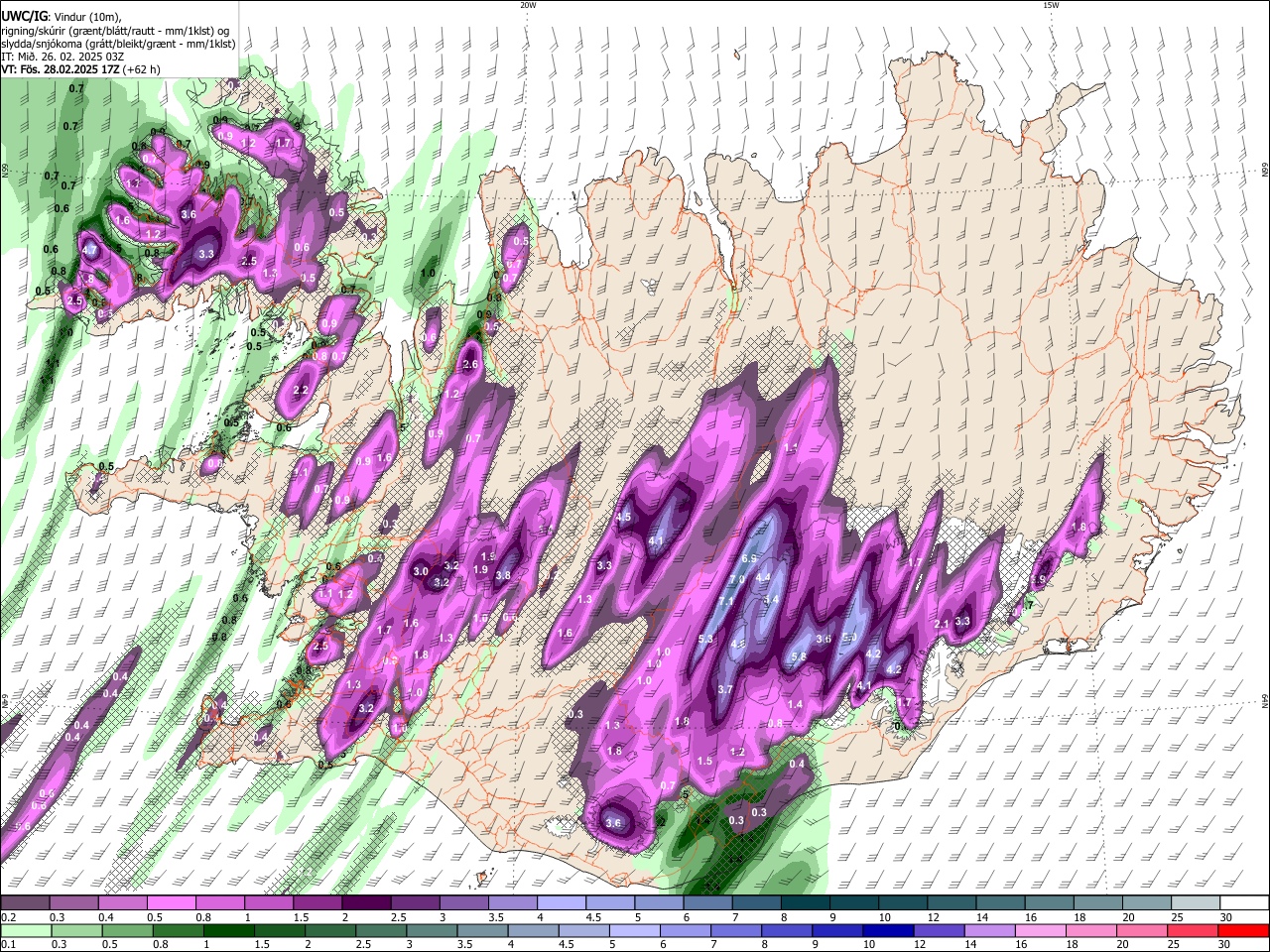This screenshot has height=952, width=1270.
Task: Click the 2.6 precipitation value on the map
Action: pos(470,365)
